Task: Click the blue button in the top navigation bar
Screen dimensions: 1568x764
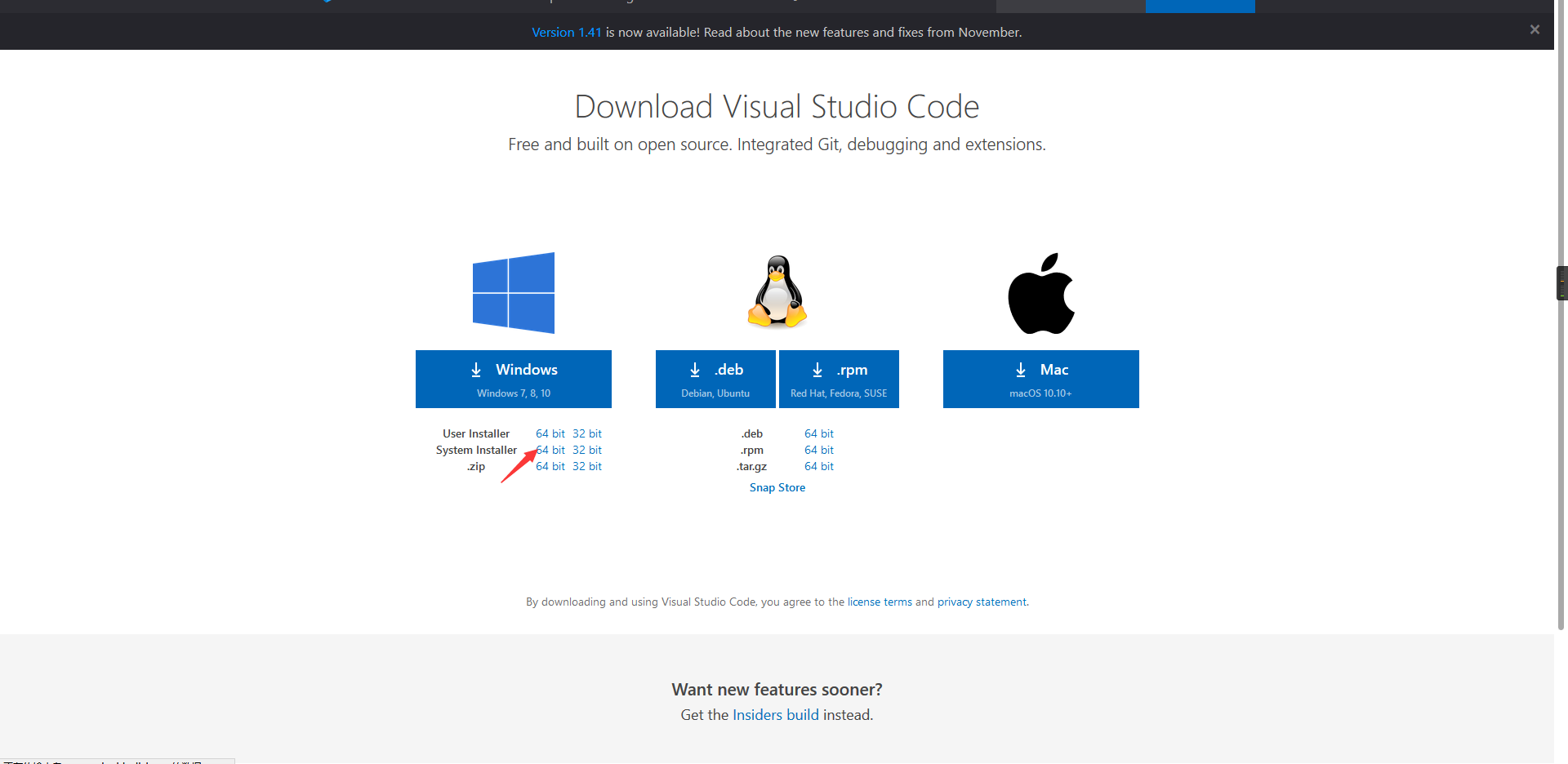Action: (1200, 6)
